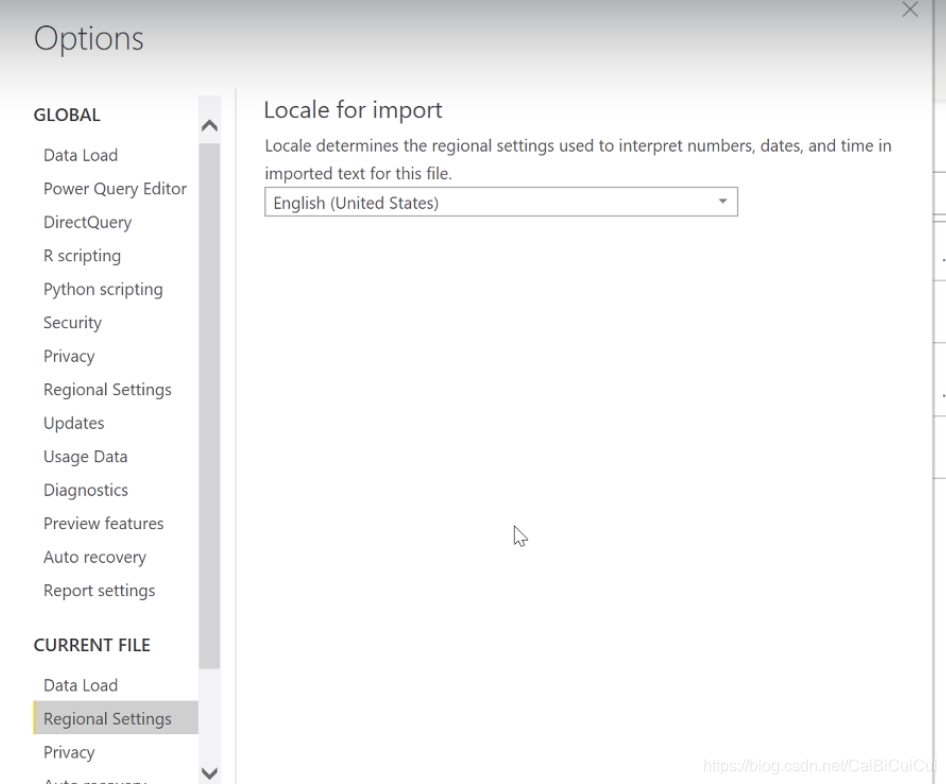The height and width of the screenshot is (784, 946).
Task: Open Global Privacy settings
Action: 69,356
